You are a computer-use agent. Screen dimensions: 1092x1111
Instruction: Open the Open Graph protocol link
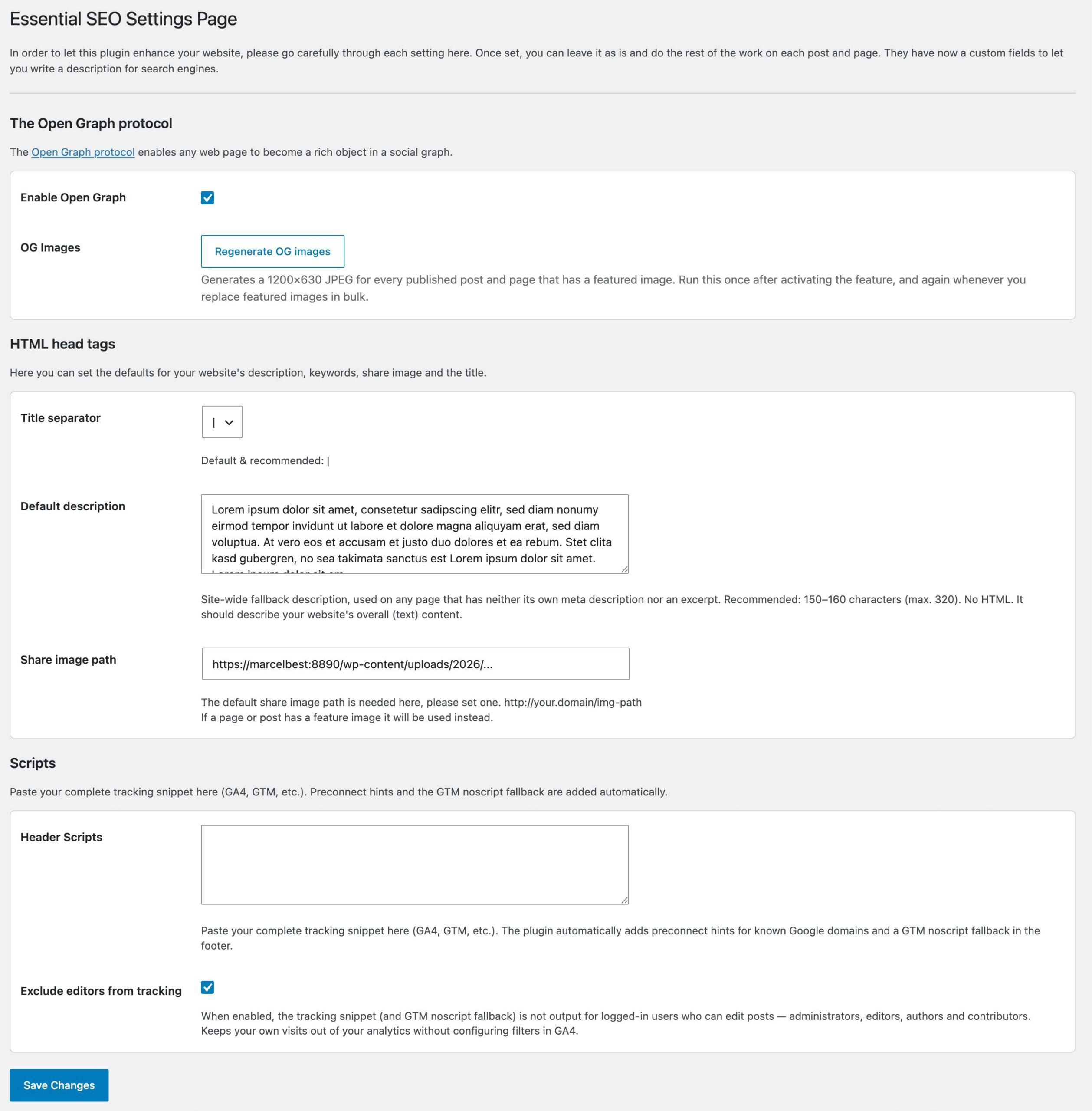pos(83,152)
